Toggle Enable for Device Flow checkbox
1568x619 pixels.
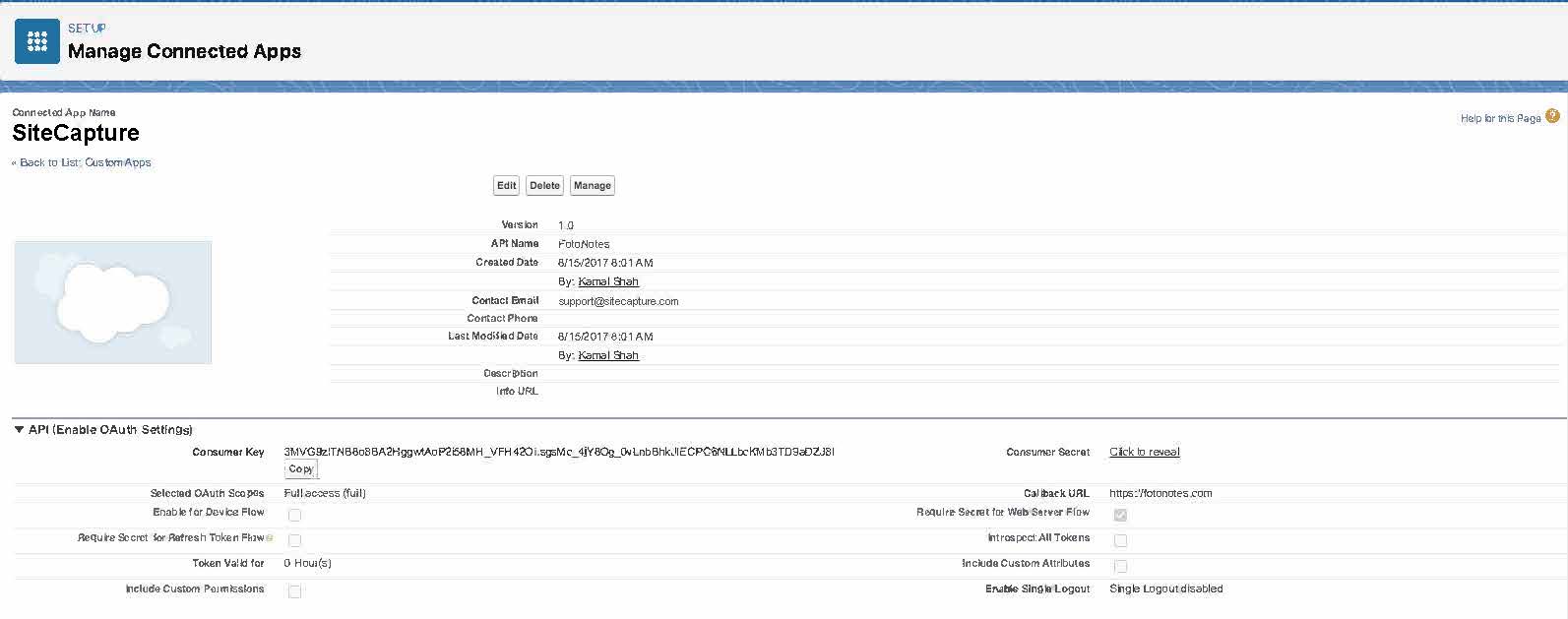click(294, 515)
